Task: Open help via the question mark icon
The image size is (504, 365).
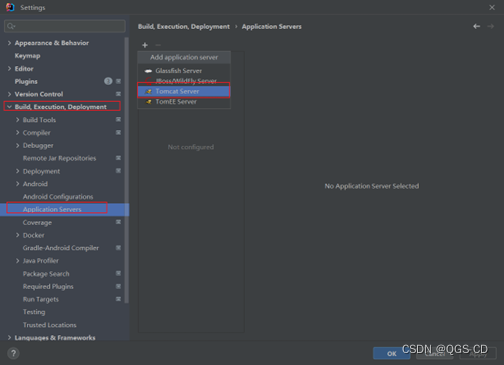Action: tap(13, 353)
